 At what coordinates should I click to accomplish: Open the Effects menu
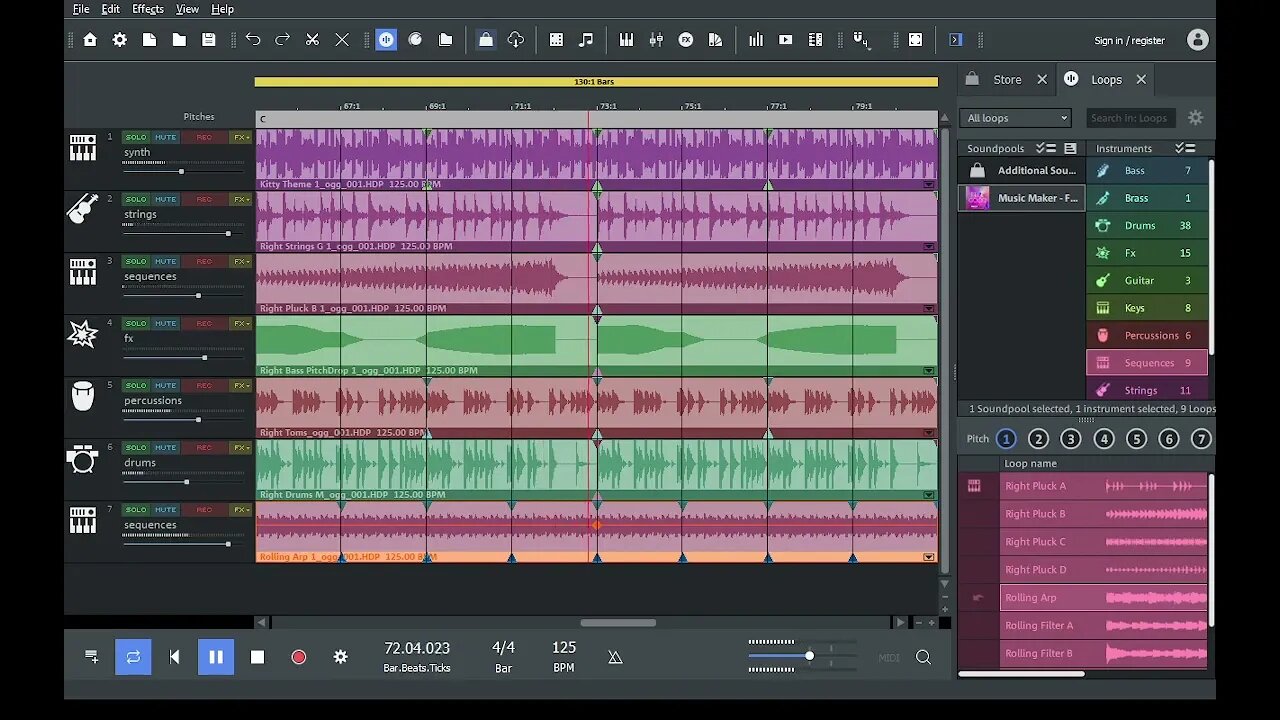(x=148, y=9)
